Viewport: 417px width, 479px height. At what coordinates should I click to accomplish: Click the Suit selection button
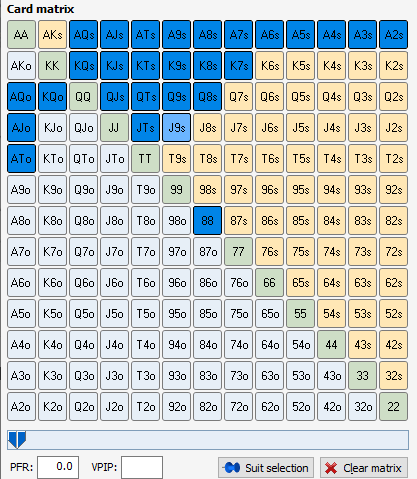click(x=266, y=468)
